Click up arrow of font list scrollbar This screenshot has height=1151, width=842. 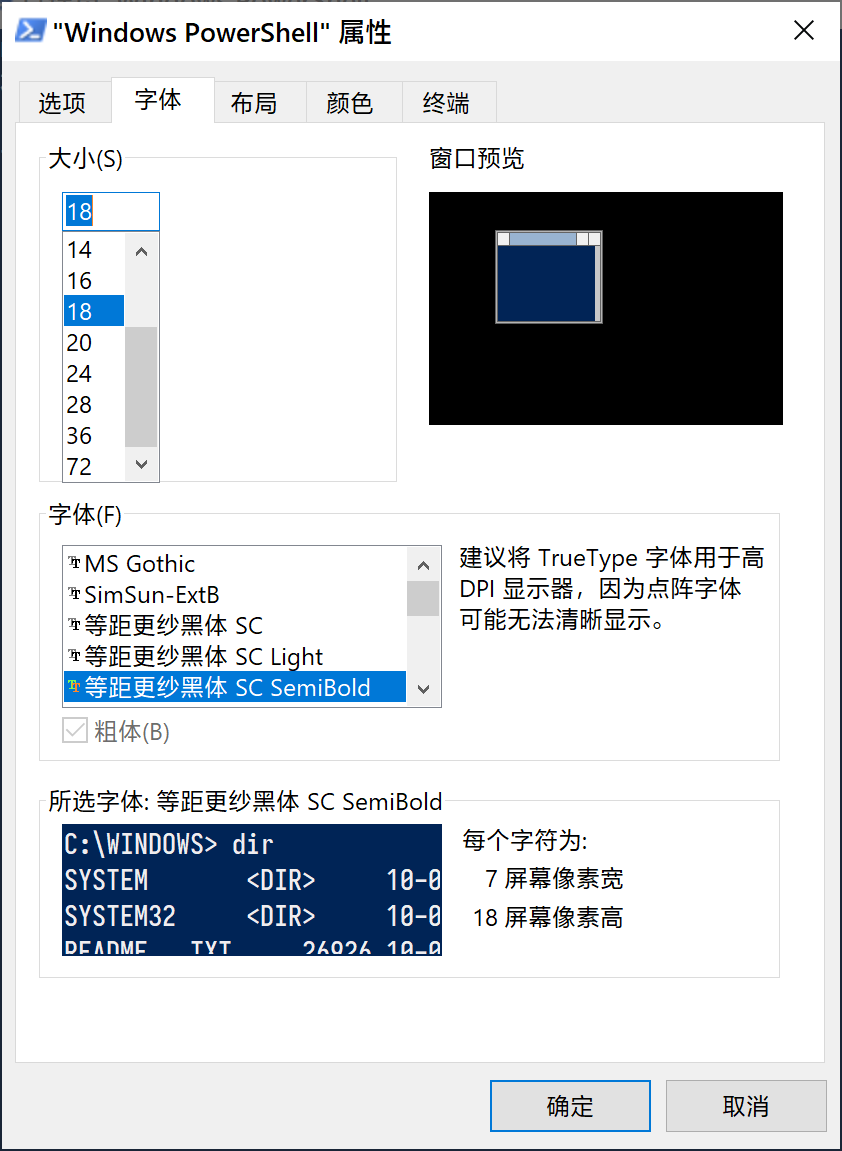click(423, 564)
